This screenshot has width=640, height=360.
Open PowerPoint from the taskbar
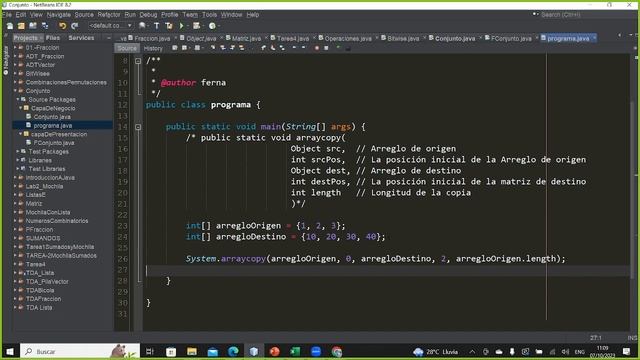tap(274, 351)
